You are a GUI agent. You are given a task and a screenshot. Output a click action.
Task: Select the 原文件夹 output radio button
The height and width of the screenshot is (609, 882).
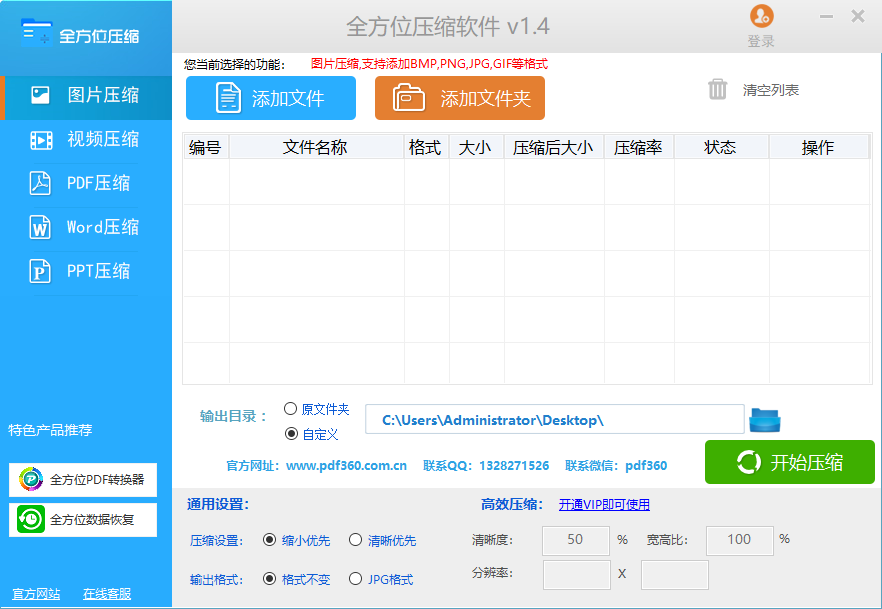pyautogui.click(x=291, y=409)
